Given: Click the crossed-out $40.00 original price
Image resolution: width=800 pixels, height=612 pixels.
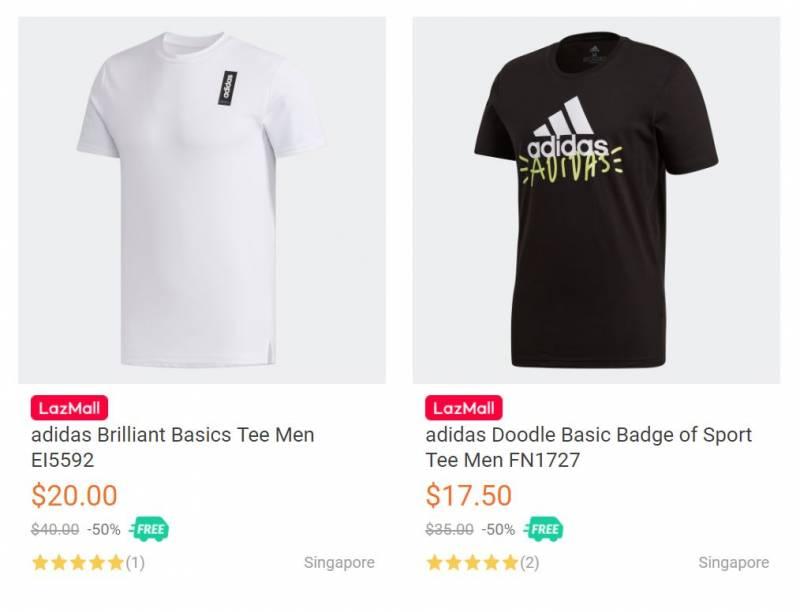Looking at the screenshot, I should (x=55, y=529).
